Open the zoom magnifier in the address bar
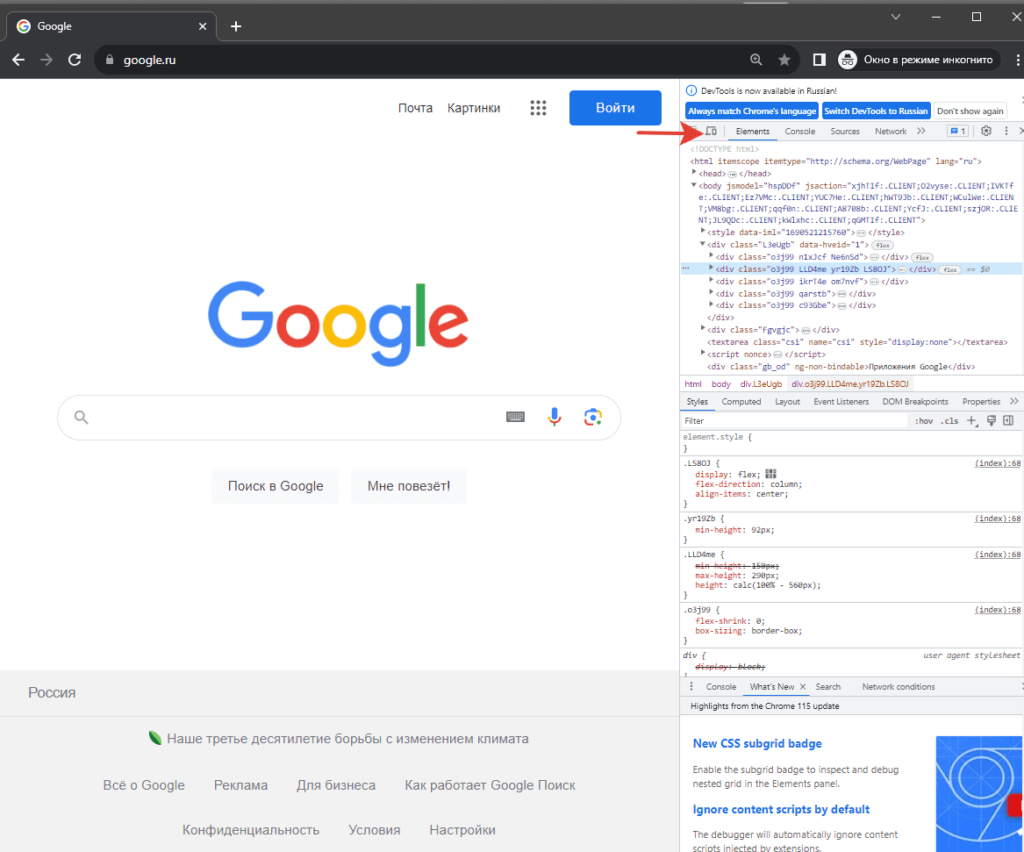Viewport: 1024px width, 852px height. coord(756,60)
